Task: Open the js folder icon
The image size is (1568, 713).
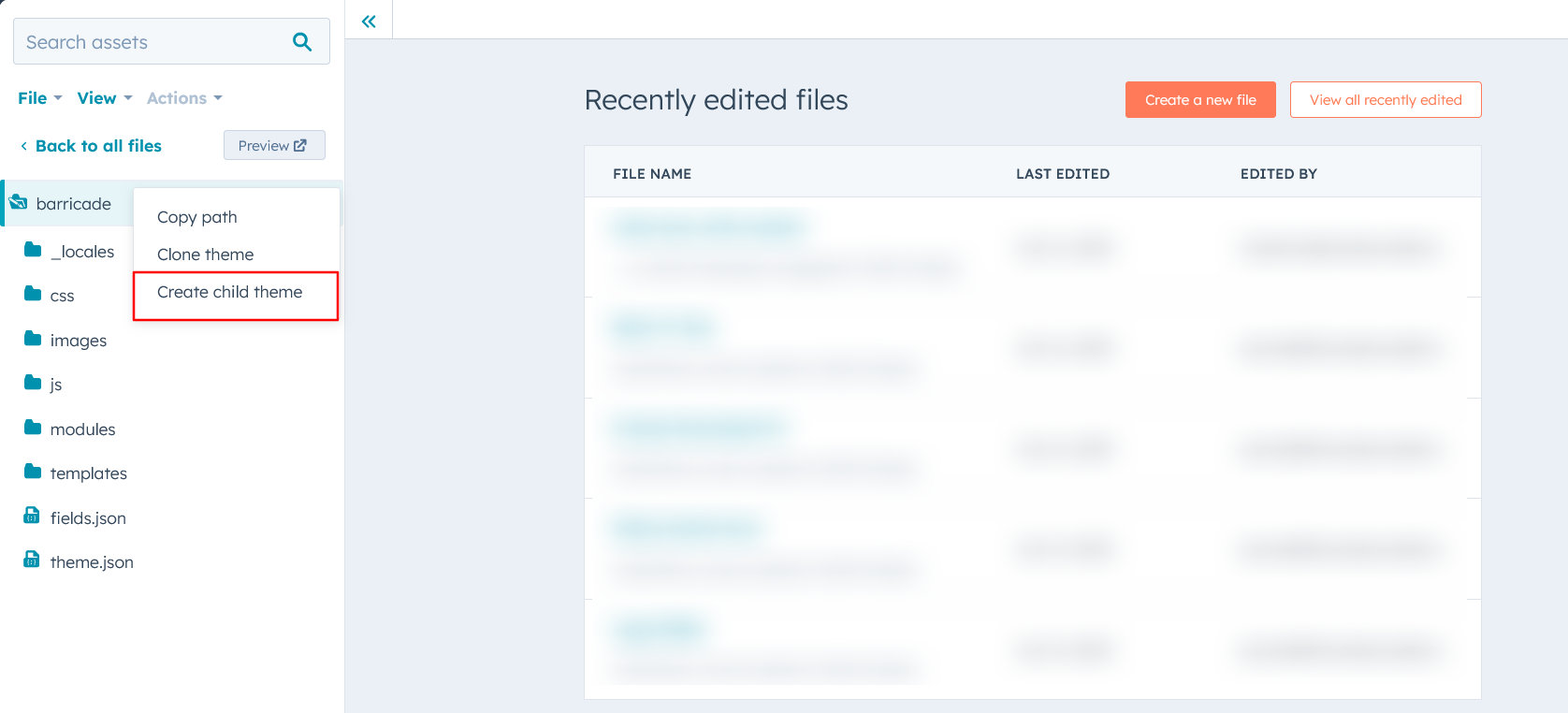Action: 31,384
